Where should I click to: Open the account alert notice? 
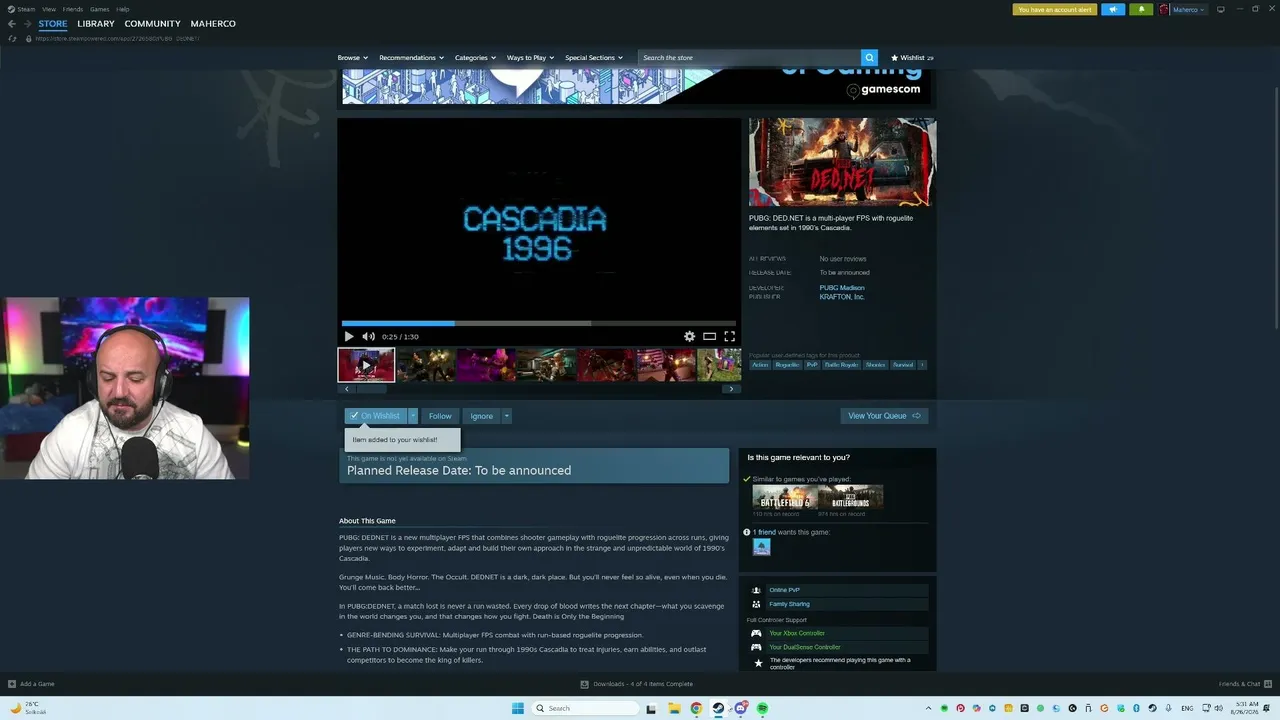pos(1055,10)
